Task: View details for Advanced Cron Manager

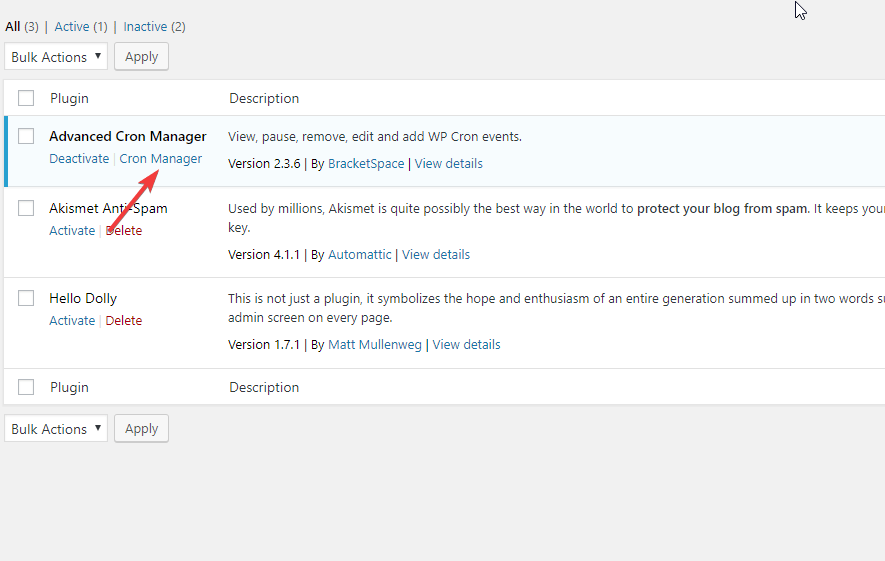Action: [x=449, y=164]
